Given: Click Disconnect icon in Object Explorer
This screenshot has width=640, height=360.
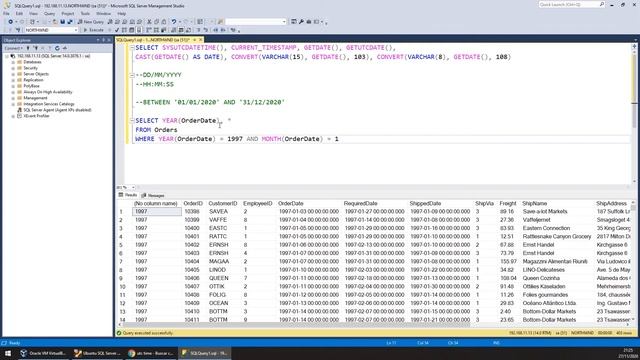Looking at the screenshot, I should (36, 48).
